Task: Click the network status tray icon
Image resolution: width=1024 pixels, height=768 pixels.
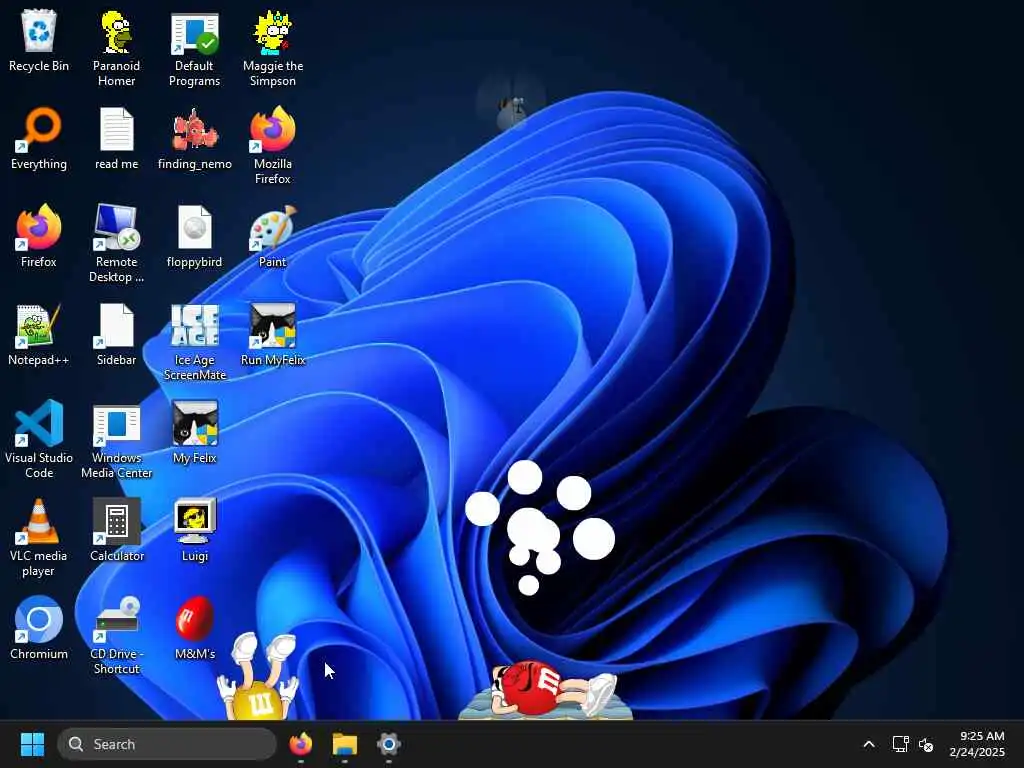Action: pos(901,744)
